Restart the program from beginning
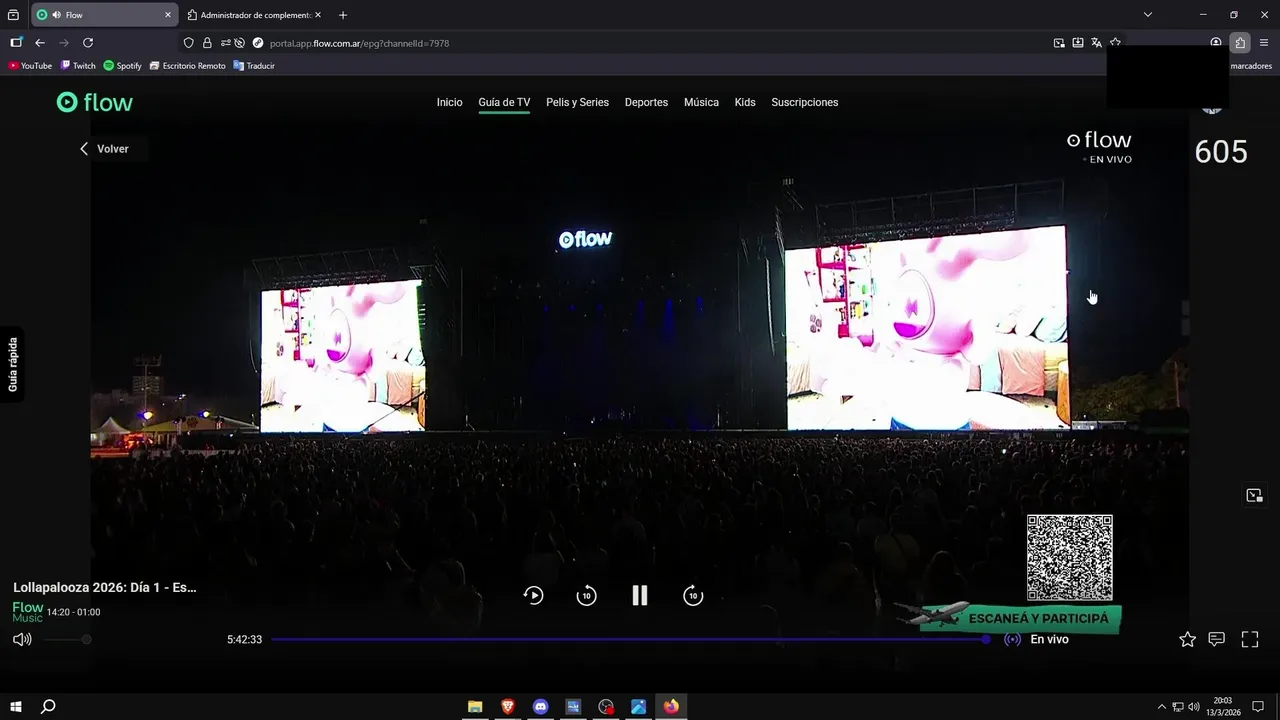 (534, 596)
